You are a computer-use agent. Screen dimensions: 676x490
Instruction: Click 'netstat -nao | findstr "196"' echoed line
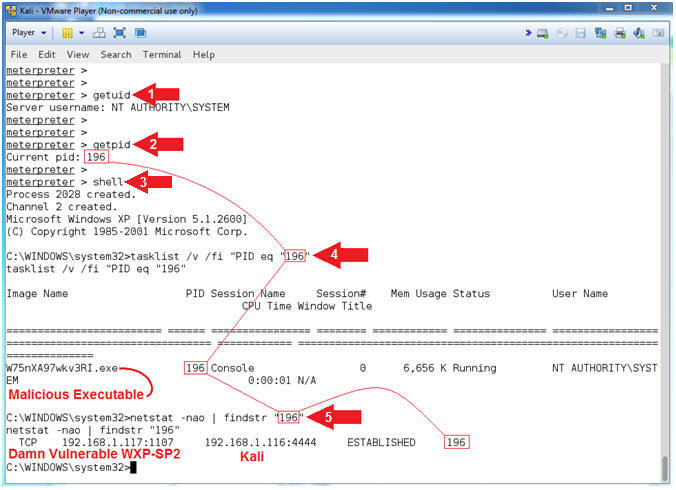click(x=93, y=430)
